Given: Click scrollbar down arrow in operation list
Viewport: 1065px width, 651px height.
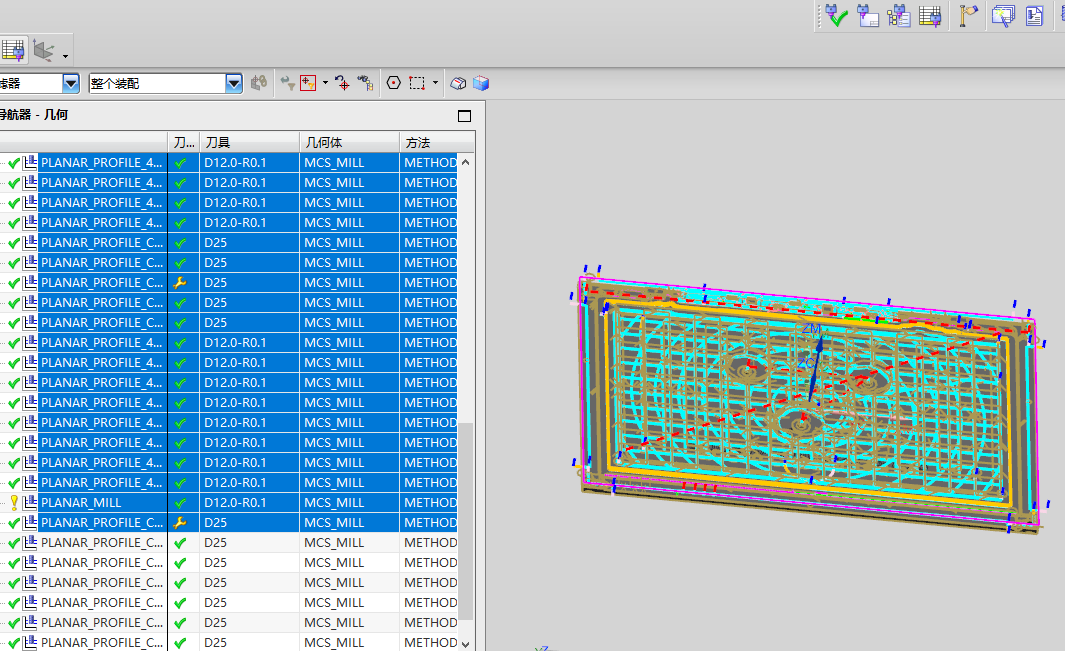Looking at the screenshot, I should pyautogui.click(x=465, y=643).
